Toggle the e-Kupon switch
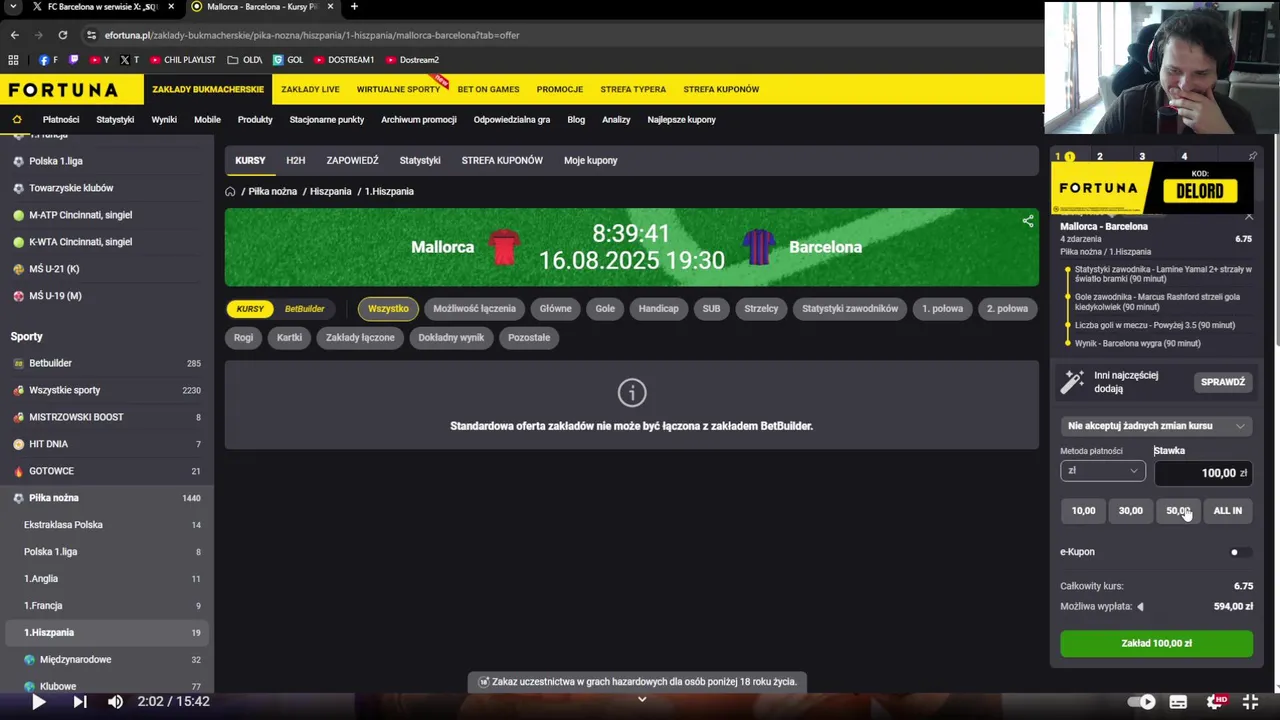1280x720 pixels. point(1240,552)
